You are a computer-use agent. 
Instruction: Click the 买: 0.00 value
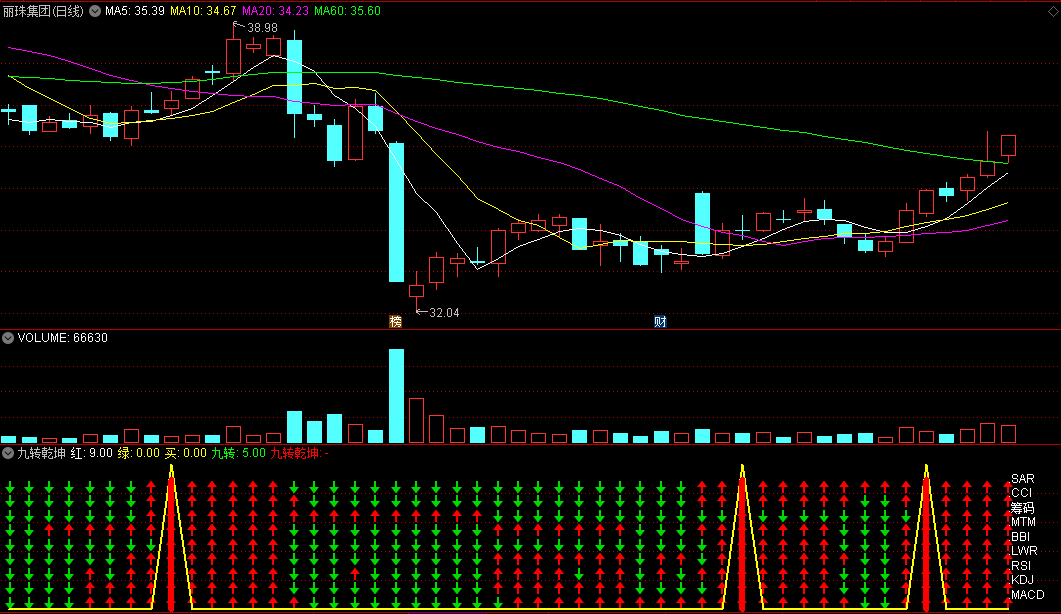pyautogui.click(x=185, y=453)
